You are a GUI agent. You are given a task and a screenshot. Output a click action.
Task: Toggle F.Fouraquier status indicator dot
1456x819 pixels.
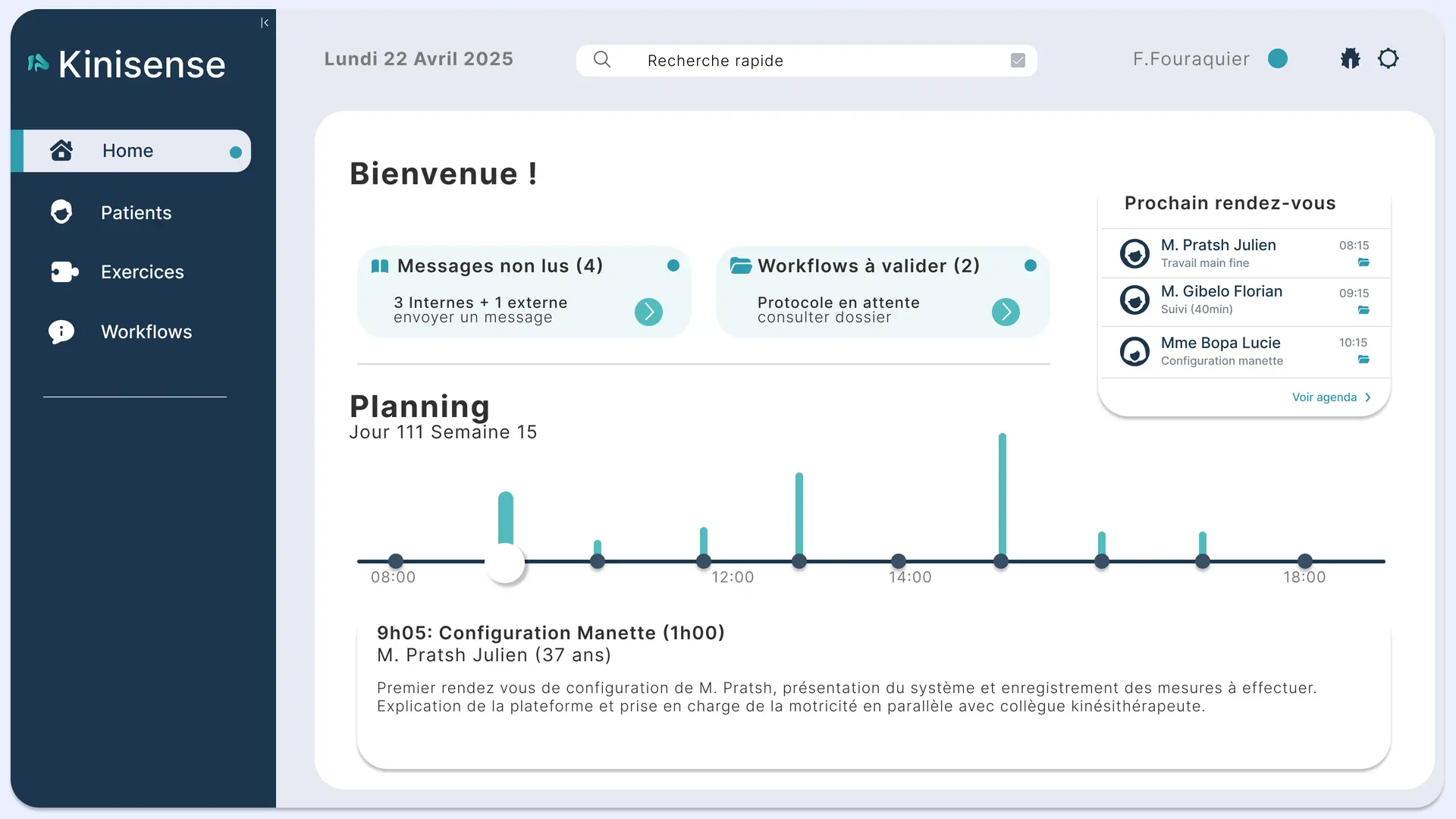pyautogui.click(x=1278, y=58)
